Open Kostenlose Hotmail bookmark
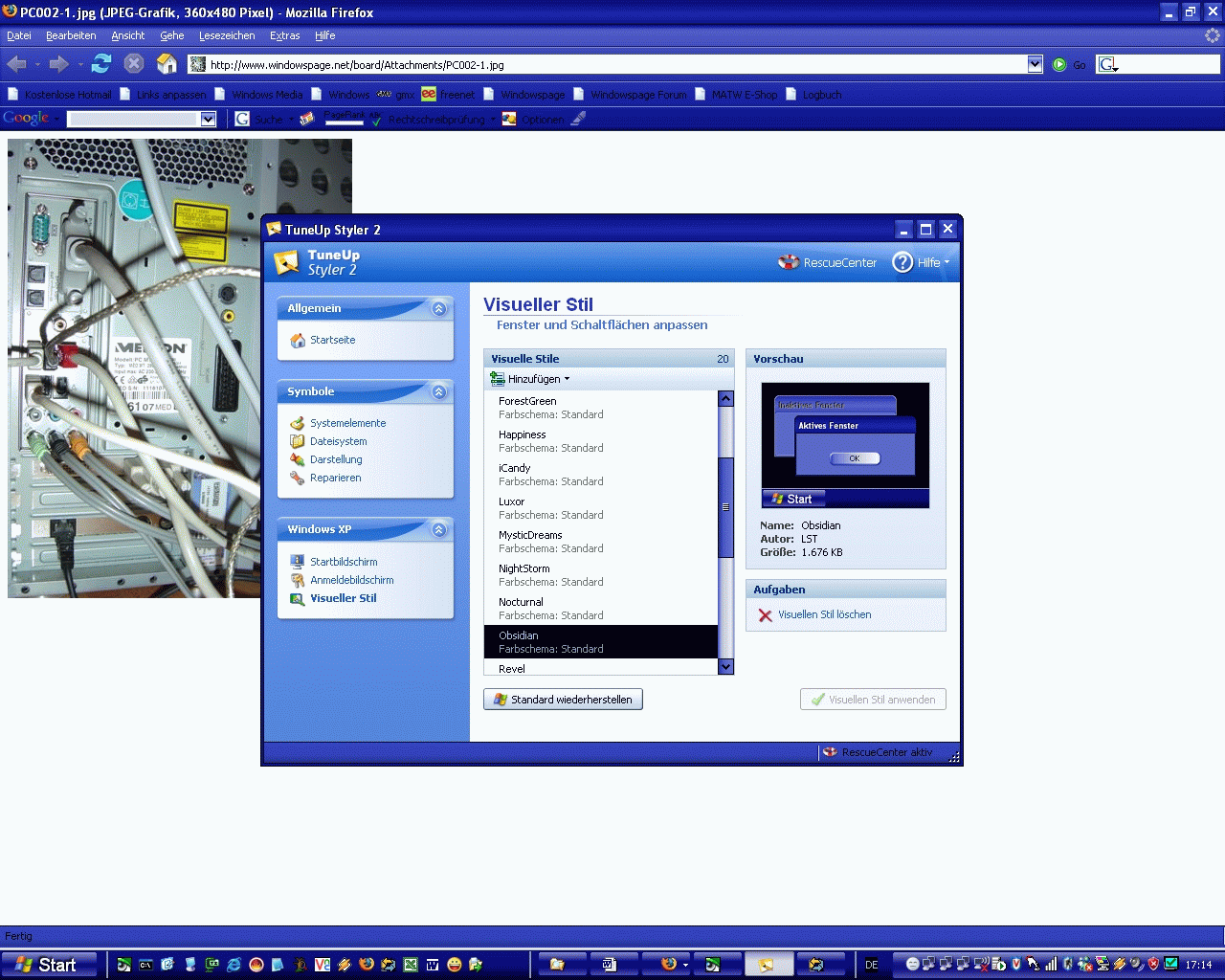This screenshot has width=1225, height=980. pos(59,95)
